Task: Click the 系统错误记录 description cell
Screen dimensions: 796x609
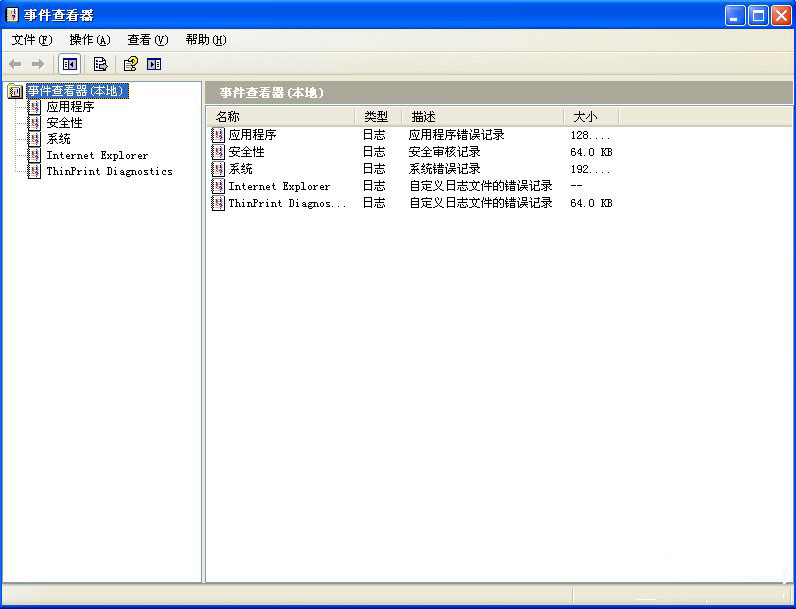Action: coord(444,169)
